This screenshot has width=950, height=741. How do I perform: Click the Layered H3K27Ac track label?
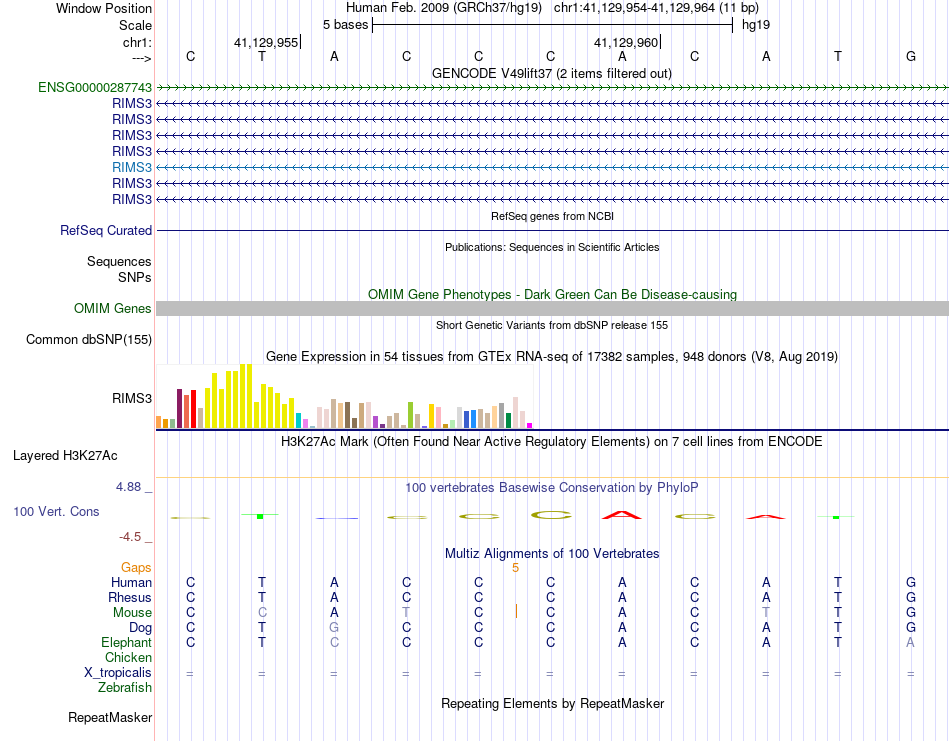click(x=65, y=456)
